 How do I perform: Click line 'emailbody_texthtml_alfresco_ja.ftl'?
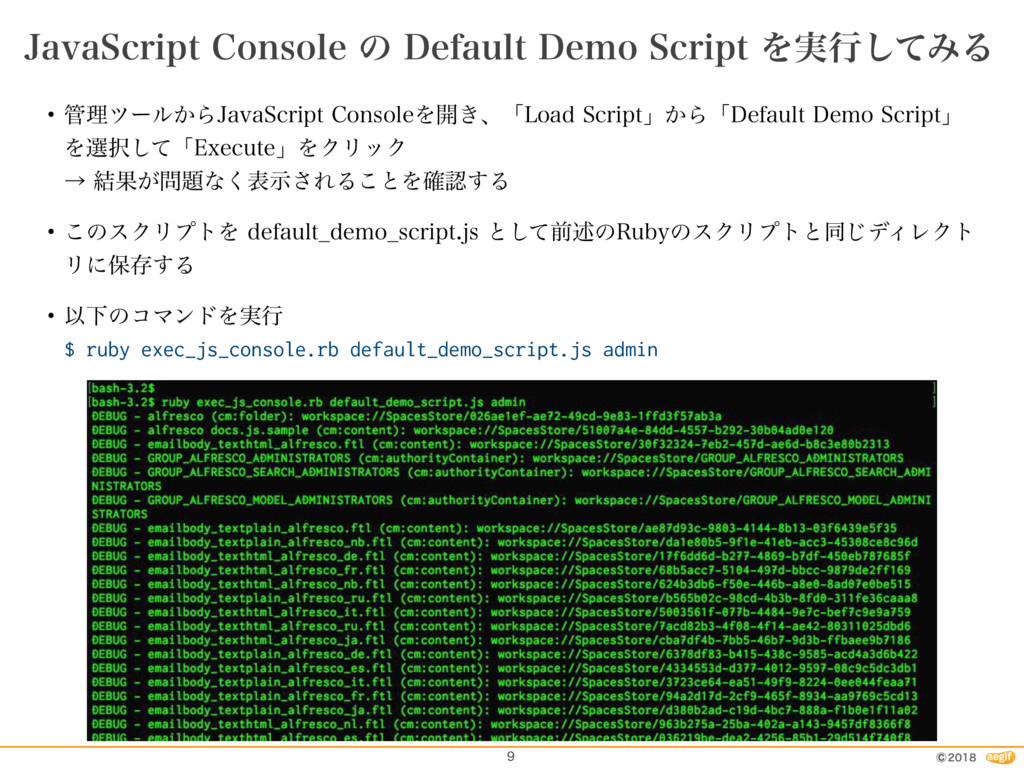[x=500, y=640]
